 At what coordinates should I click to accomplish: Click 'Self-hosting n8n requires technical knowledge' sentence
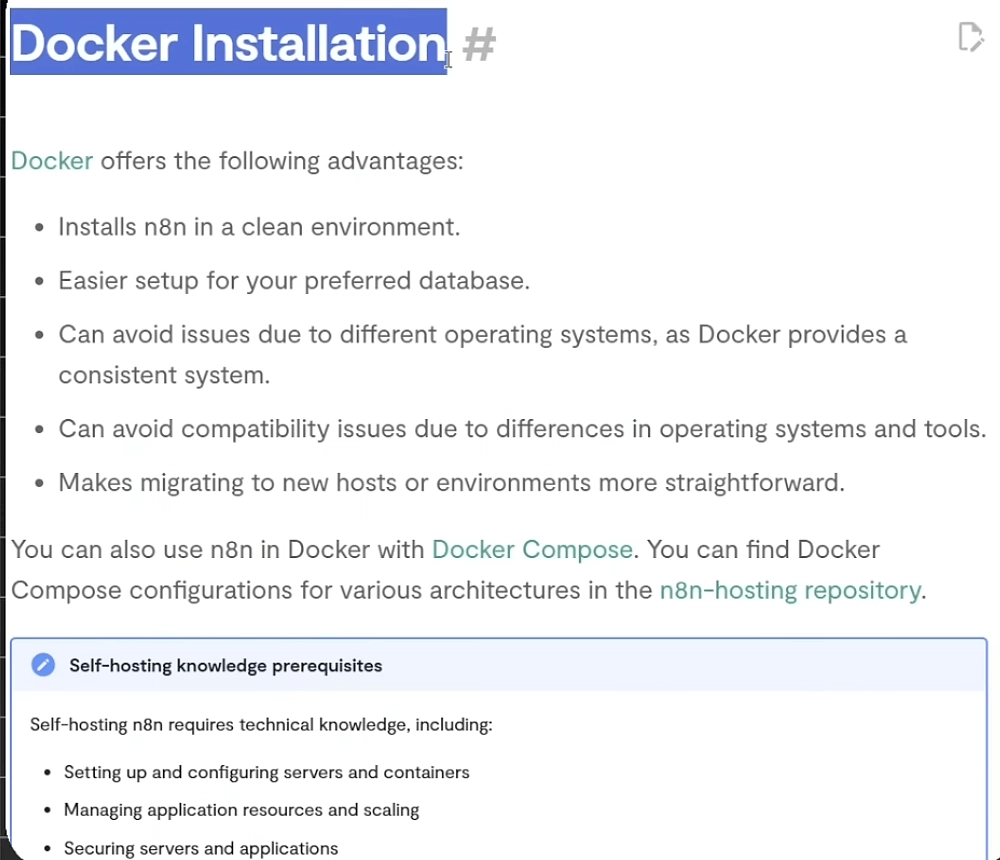click(261, 724)
